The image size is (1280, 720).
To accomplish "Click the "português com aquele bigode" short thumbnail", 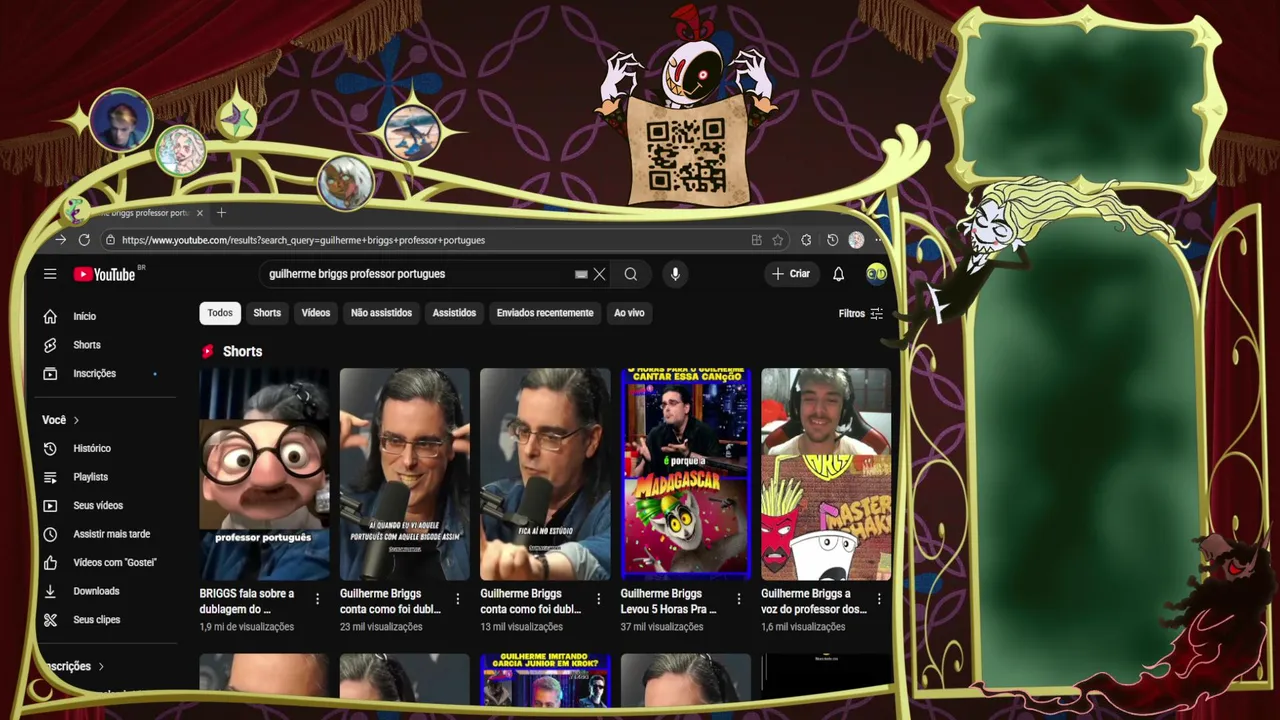I will [x=404, y=474].
